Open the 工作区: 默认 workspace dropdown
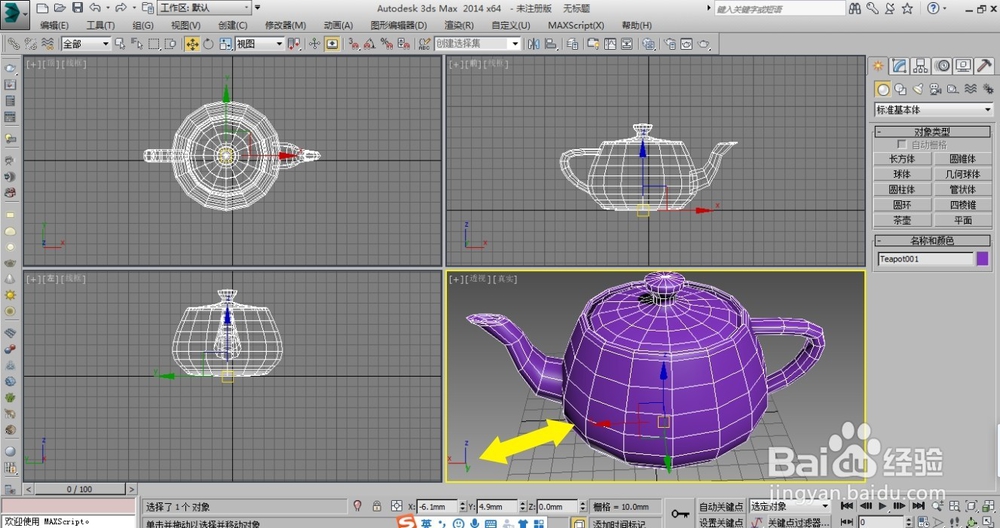This screenshot has height=528, width=1000. (x=205, y=8)
